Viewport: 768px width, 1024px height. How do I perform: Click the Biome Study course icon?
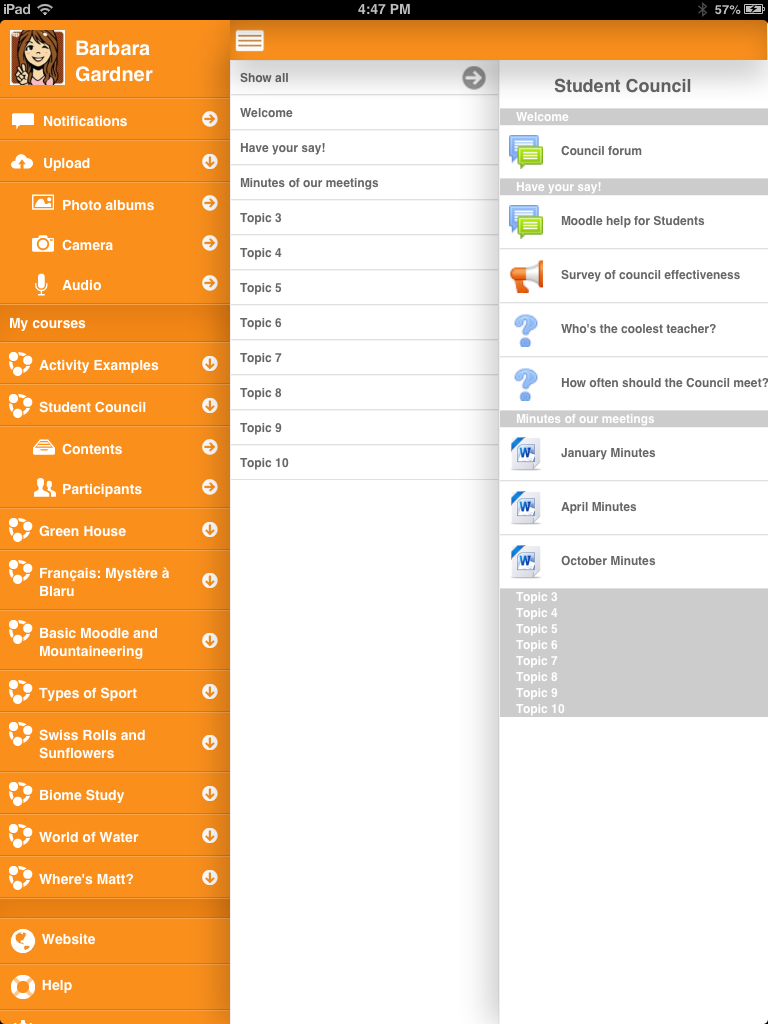[x=20, y=793]
